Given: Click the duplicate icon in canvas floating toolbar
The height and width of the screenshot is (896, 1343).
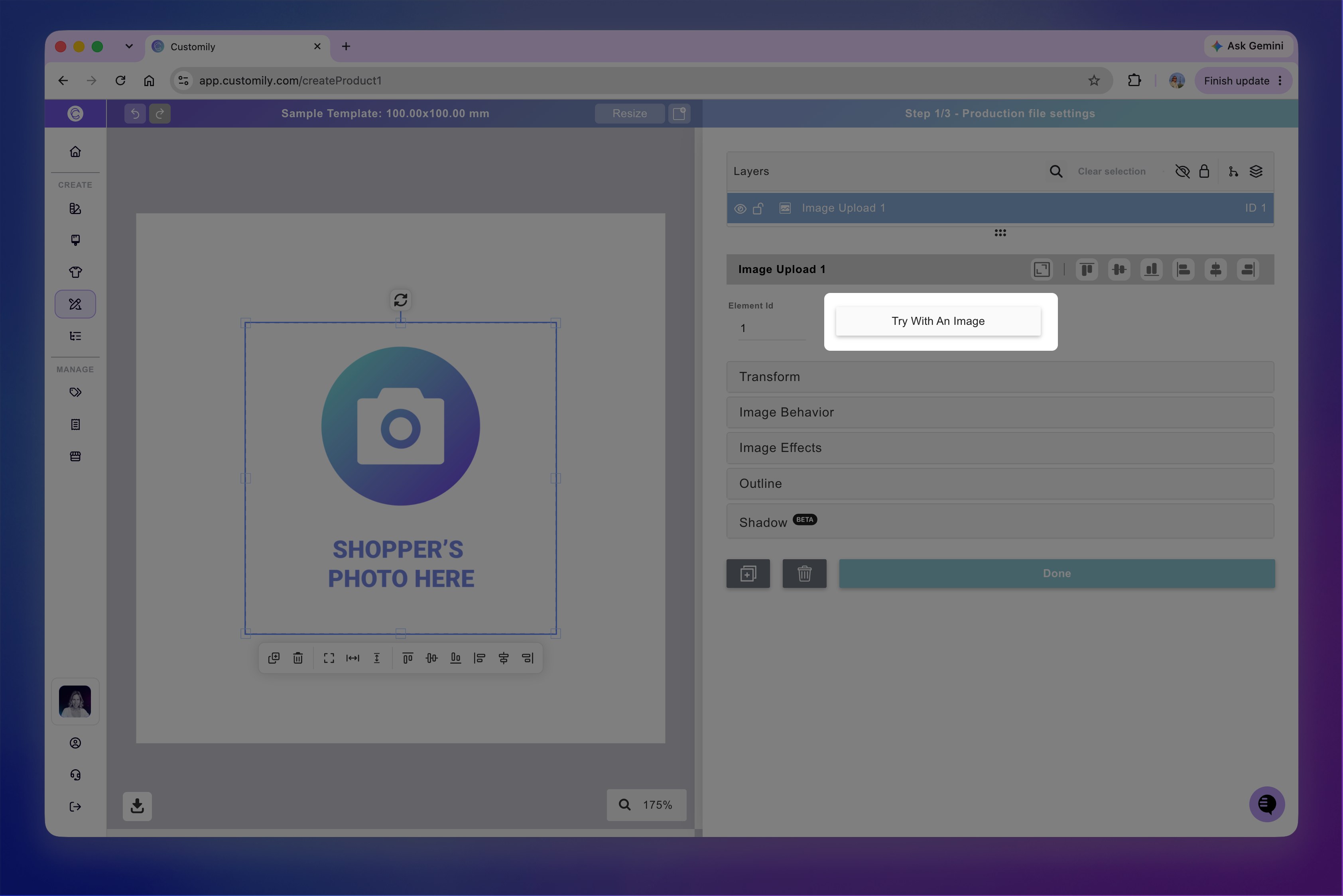Looking at the screenshot, I should [274, 658].
